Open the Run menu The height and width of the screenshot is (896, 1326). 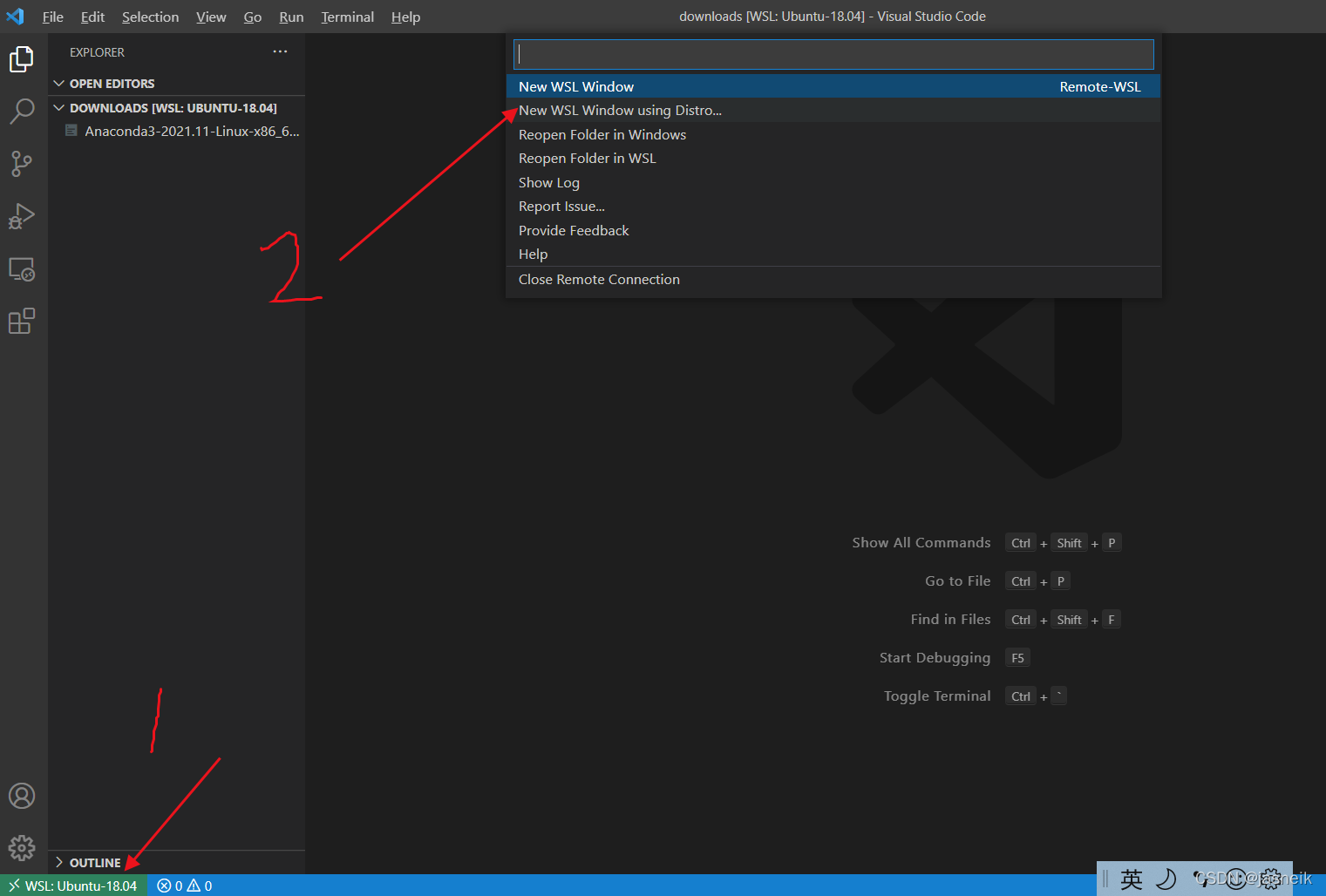point(291,17)
